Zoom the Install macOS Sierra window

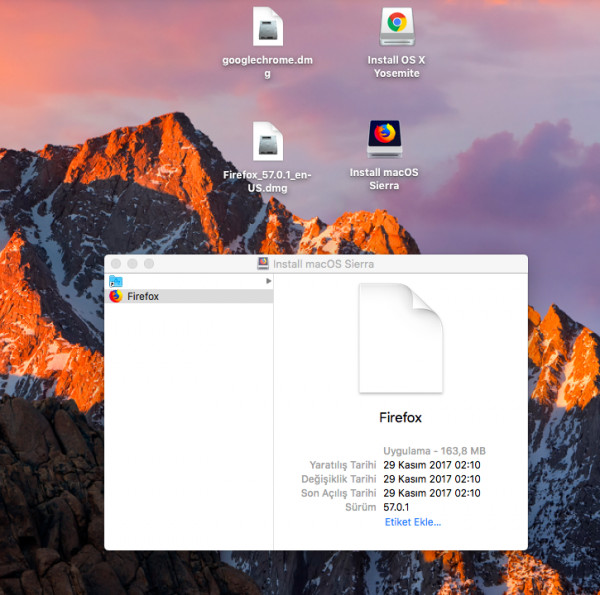(149, 264)
